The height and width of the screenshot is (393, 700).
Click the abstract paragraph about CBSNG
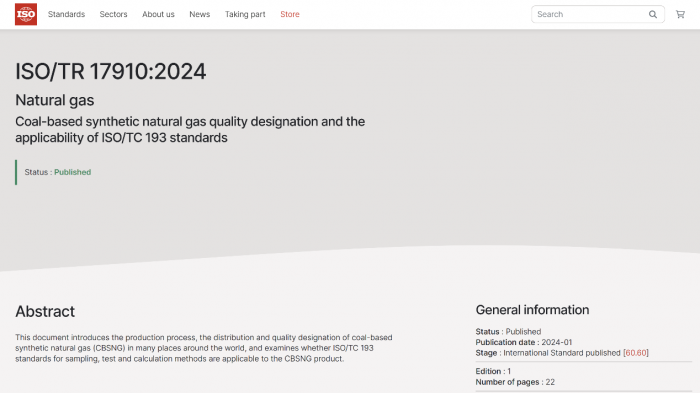click(x=204, y=348)
